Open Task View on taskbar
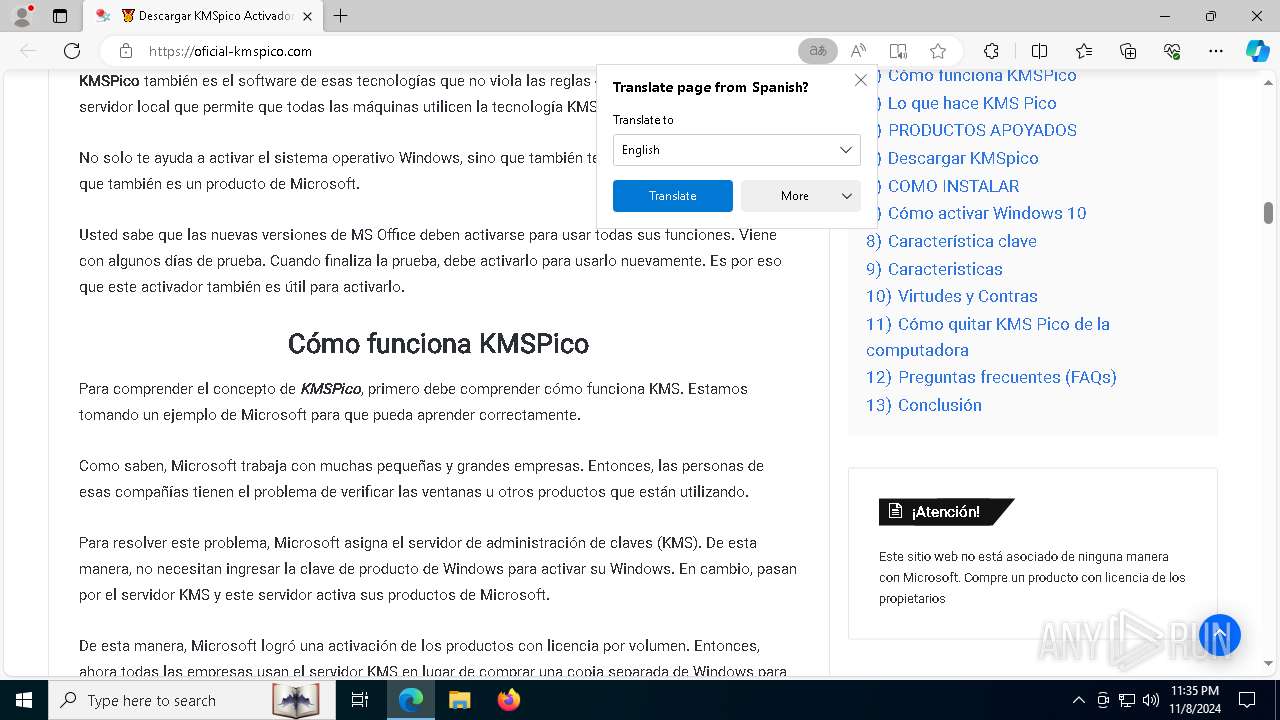The width and height of the screenshot is (1280, 720). (360, 700)
